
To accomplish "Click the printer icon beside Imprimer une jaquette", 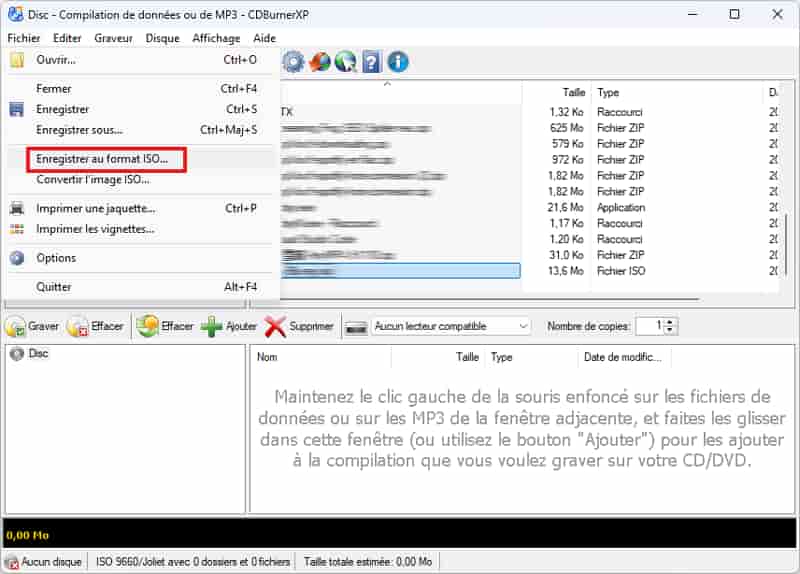I will [17, 209].
